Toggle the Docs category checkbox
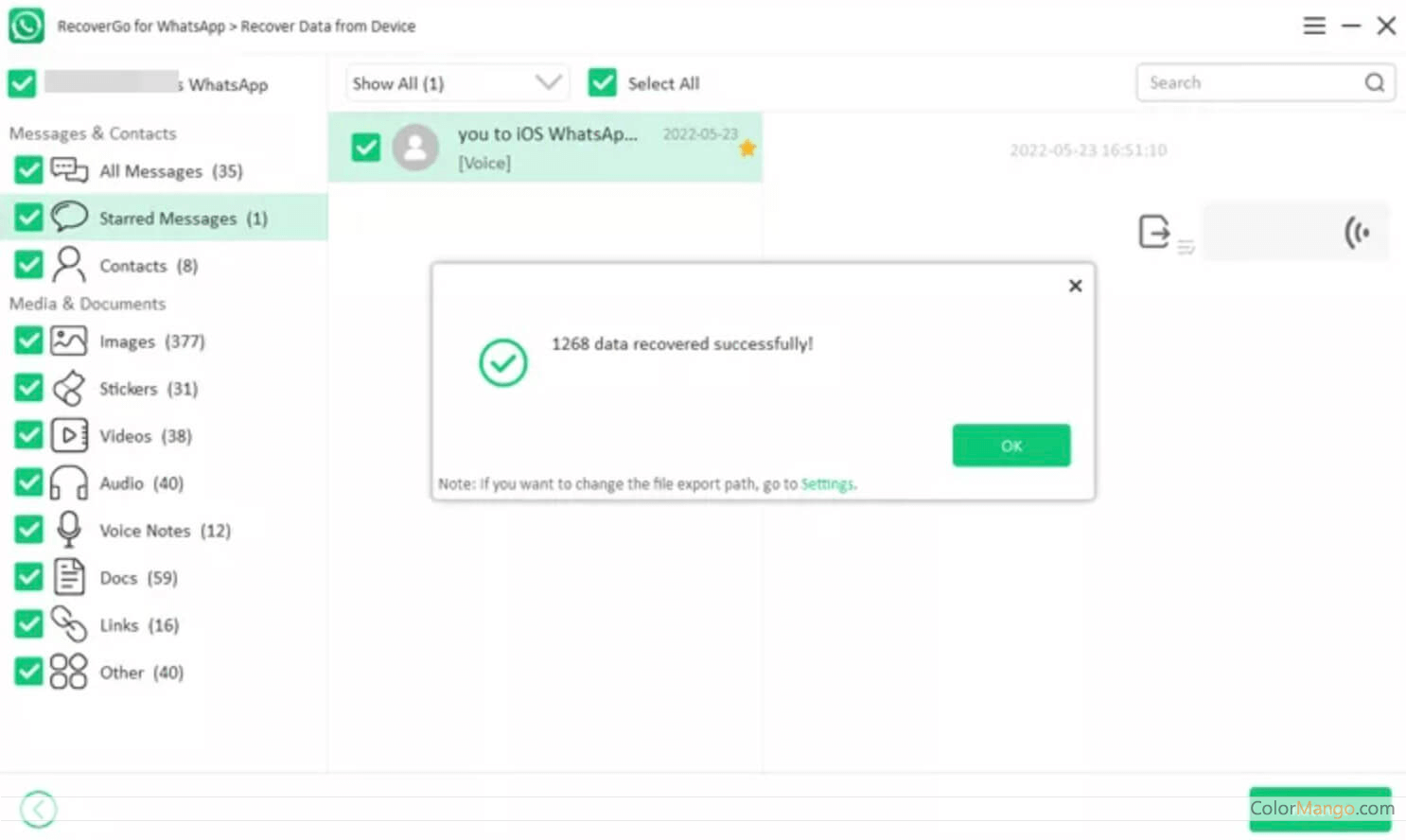The height and width of the screenshot is (840, 1406). coord(28,577)
